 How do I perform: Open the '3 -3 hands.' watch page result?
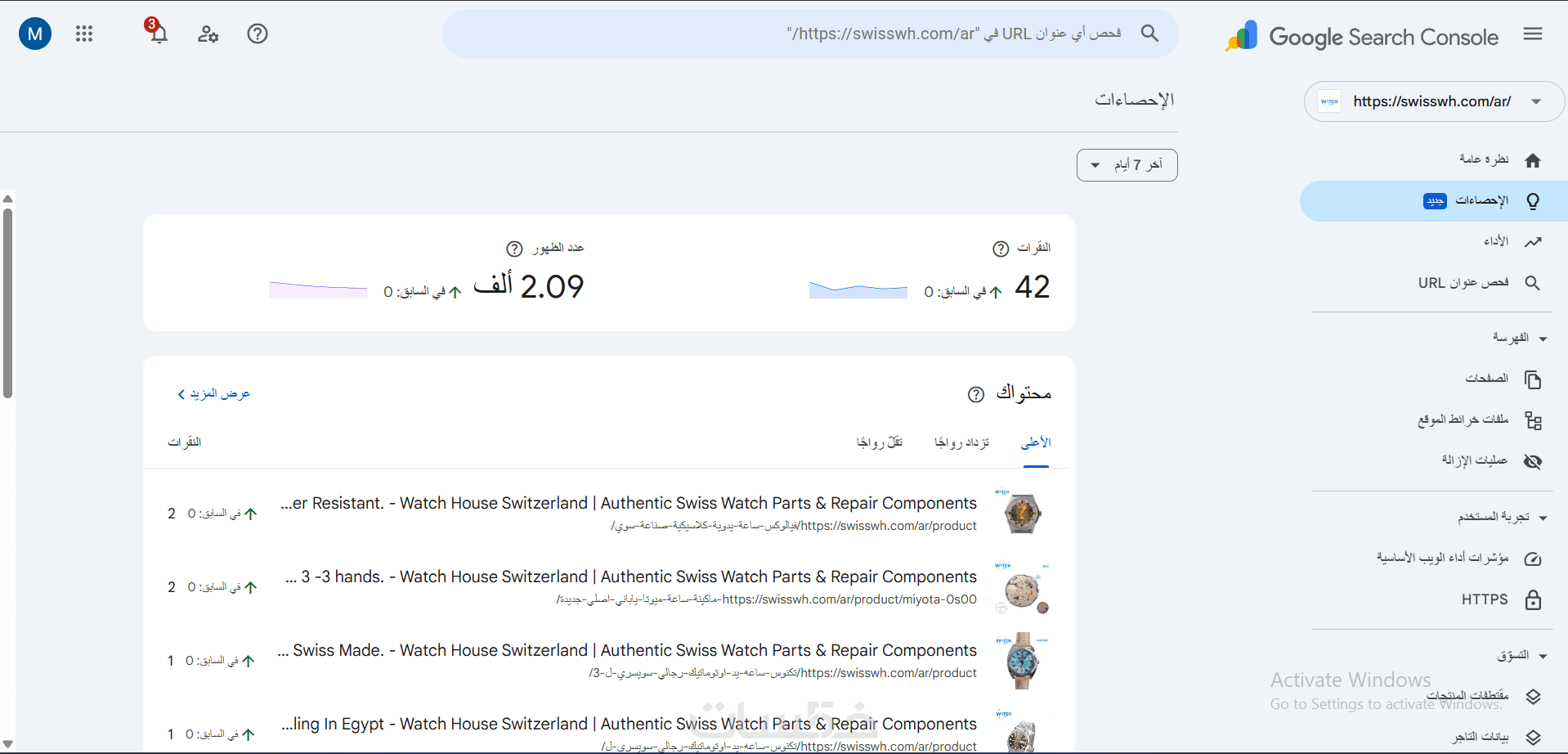[631, 577]
